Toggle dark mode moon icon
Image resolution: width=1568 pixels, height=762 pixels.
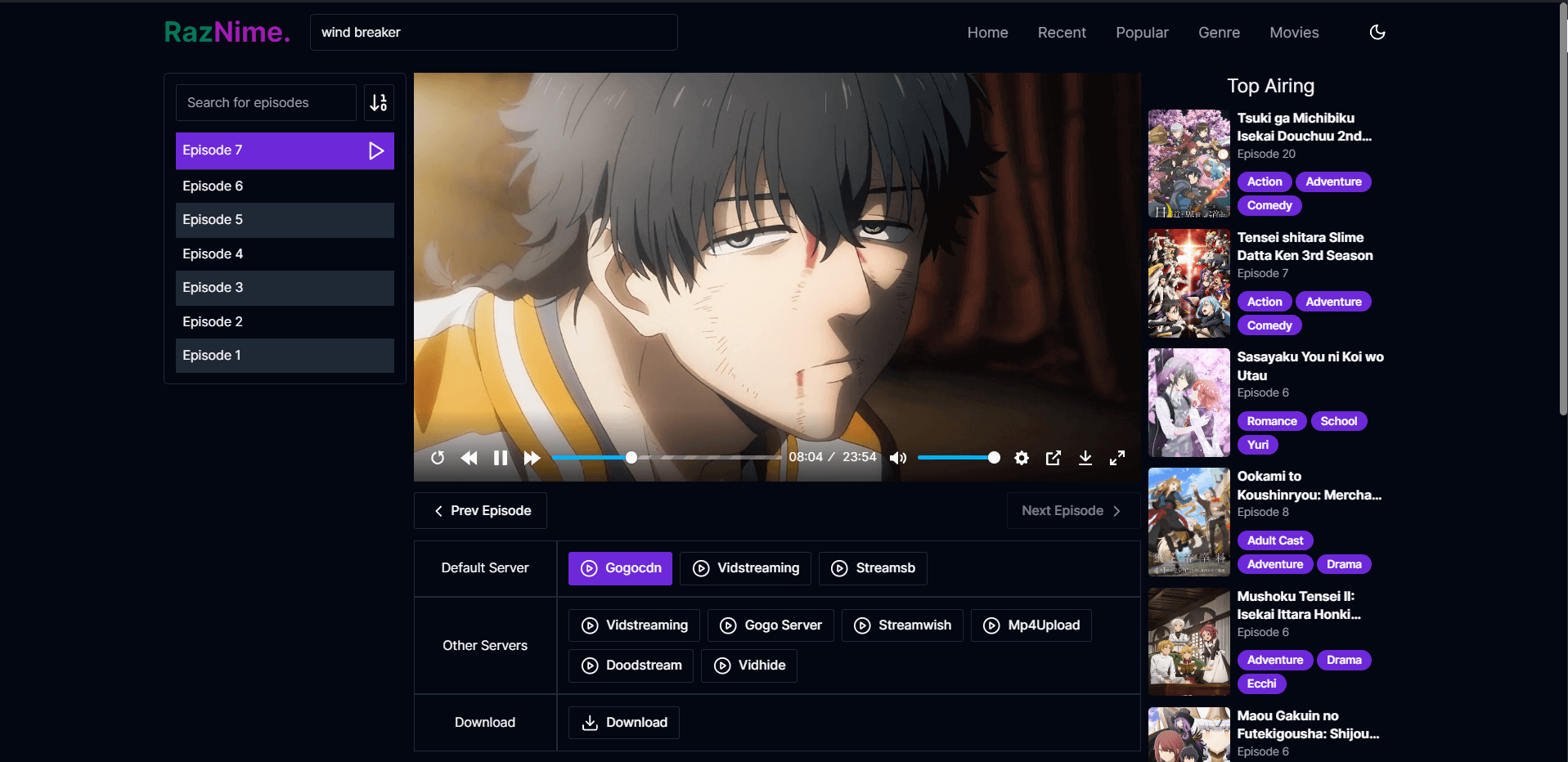[x=1377, y=32]
